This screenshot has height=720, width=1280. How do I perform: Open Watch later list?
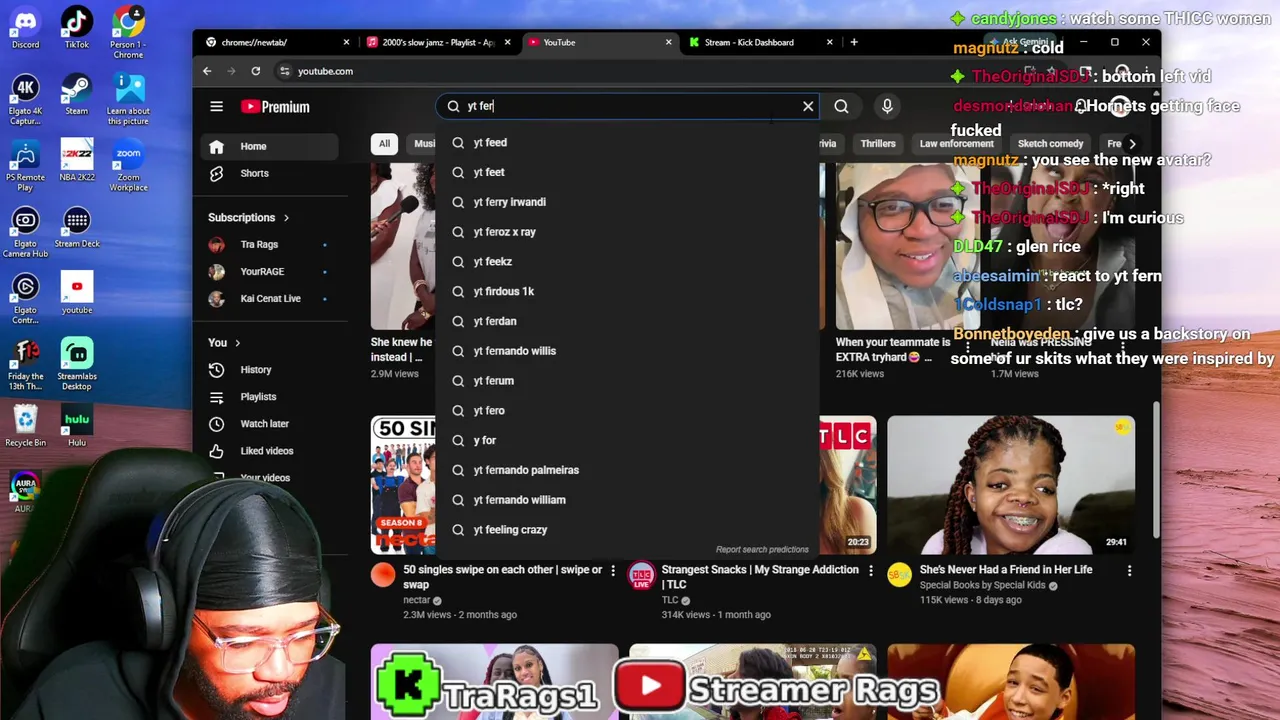269,424
